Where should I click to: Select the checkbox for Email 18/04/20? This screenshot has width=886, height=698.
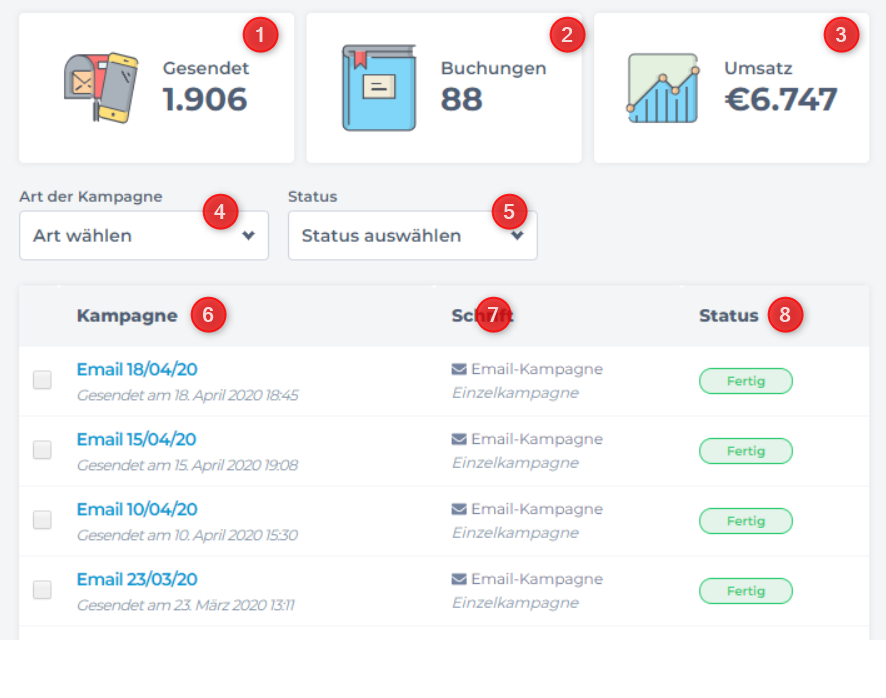[x=42, y=380]
